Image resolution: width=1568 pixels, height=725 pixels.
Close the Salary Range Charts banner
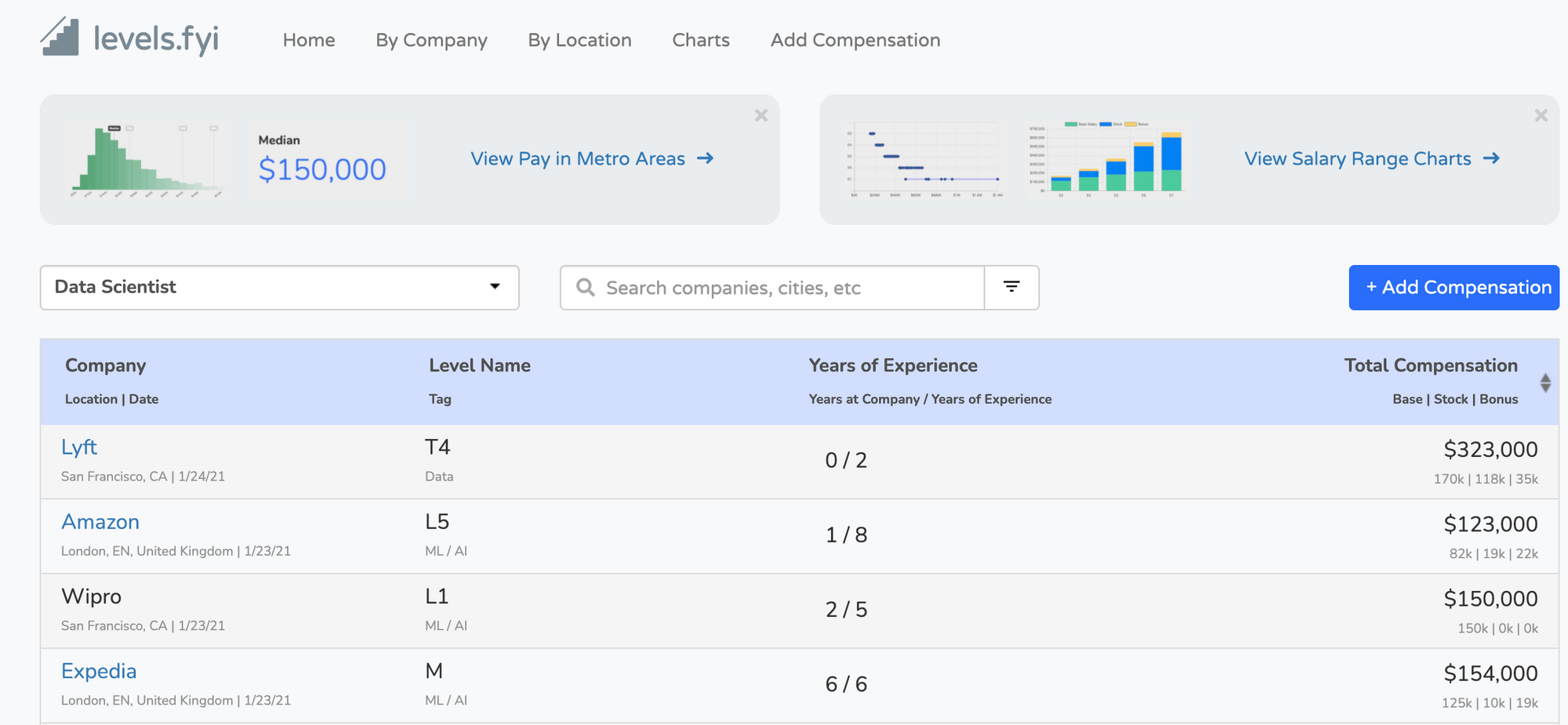pyautogui.click(x=1541, y=116)
